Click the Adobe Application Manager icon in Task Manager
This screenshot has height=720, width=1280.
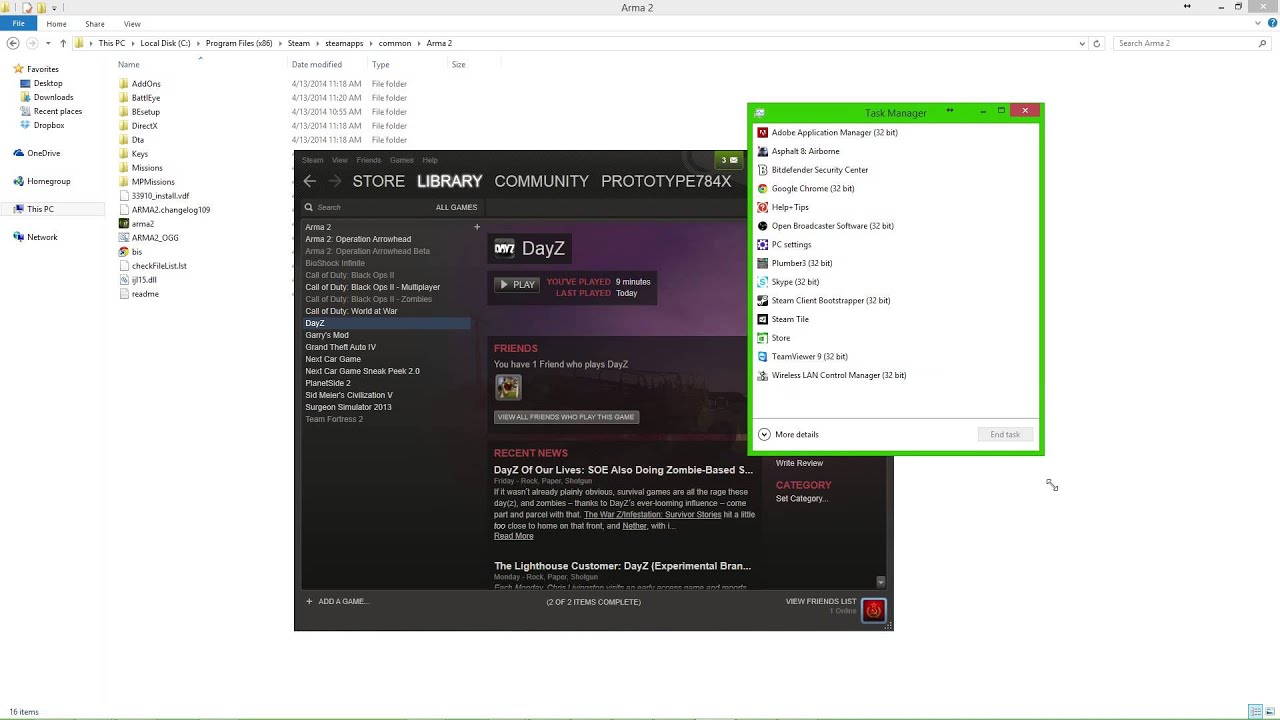(x=762, y=132)
